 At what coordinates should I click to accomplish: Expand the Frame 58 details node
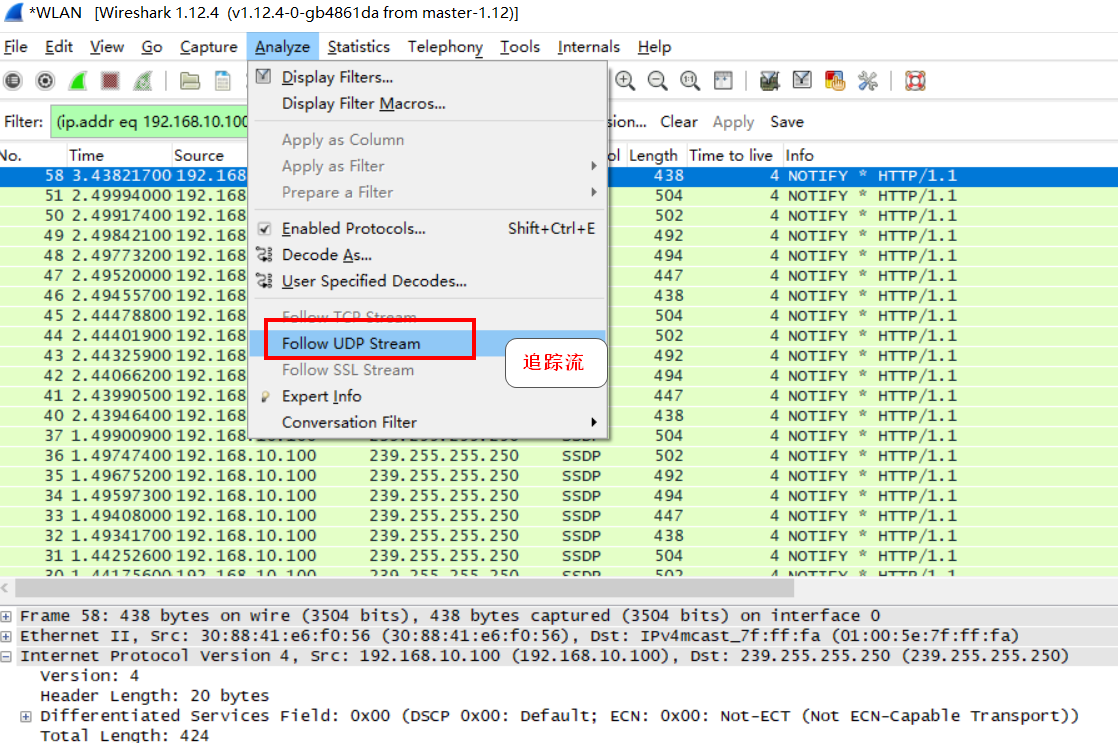[8, 614]
